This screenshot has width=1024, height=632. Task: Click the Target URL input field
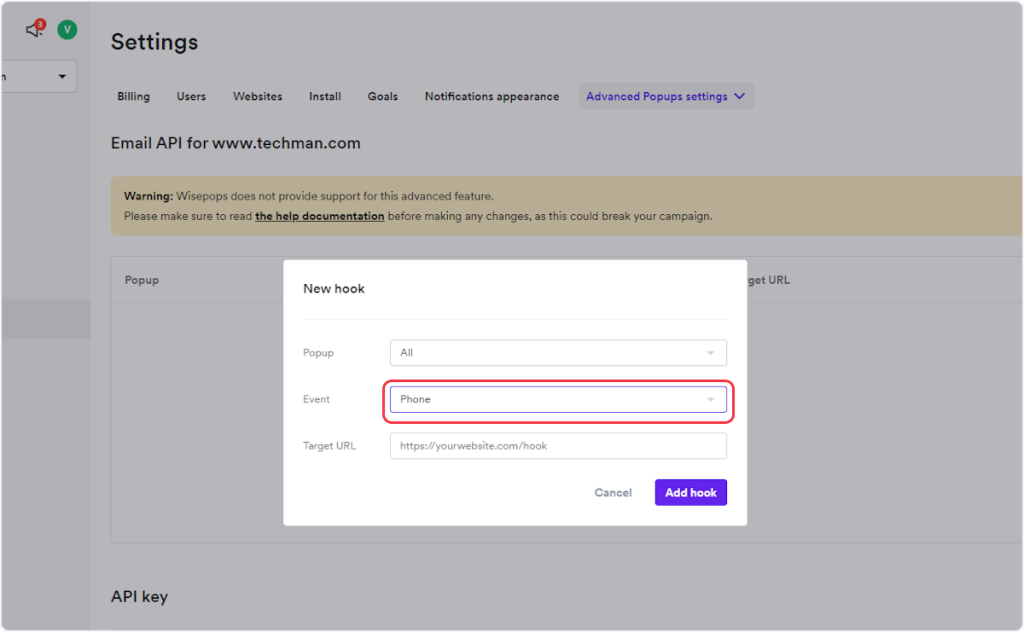click(557, 446)
